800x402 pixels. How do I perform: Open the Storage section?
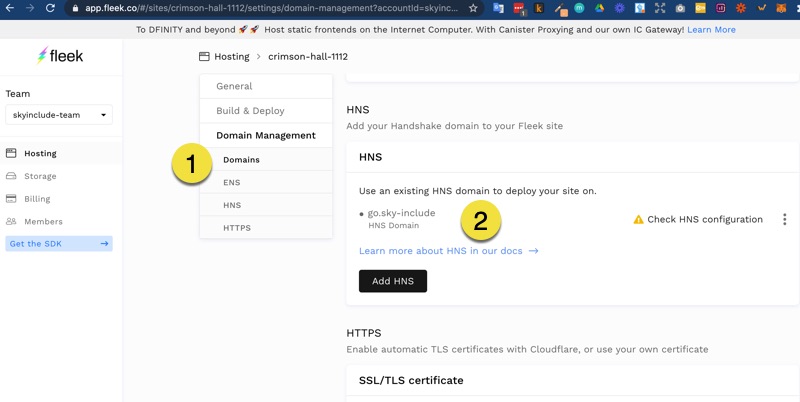[x=40, y=176]
